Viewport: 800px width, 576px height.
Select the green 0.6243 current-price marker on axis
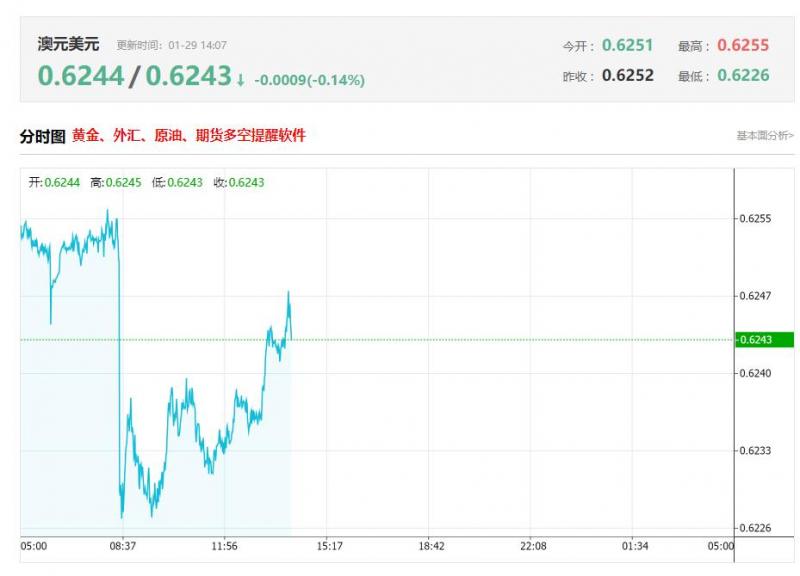[x=764, y=340]
